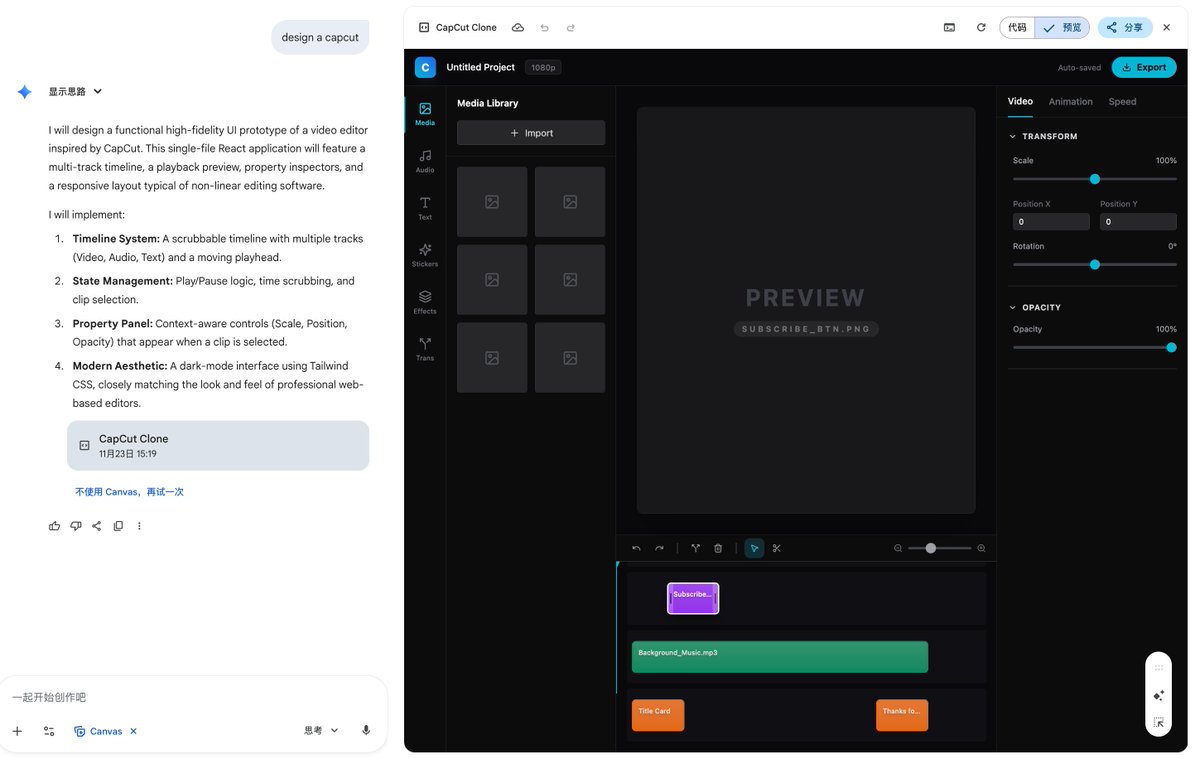1200x759 pixels.
Task: Close the canvas panel
Action: click(1166, 28)
